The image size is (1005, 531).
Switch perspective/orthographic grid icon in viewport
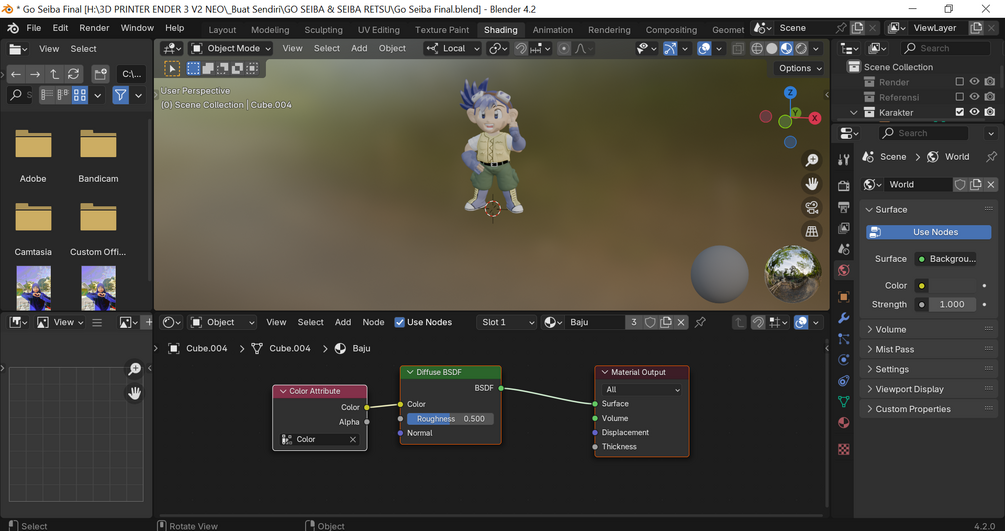[812, 231]
